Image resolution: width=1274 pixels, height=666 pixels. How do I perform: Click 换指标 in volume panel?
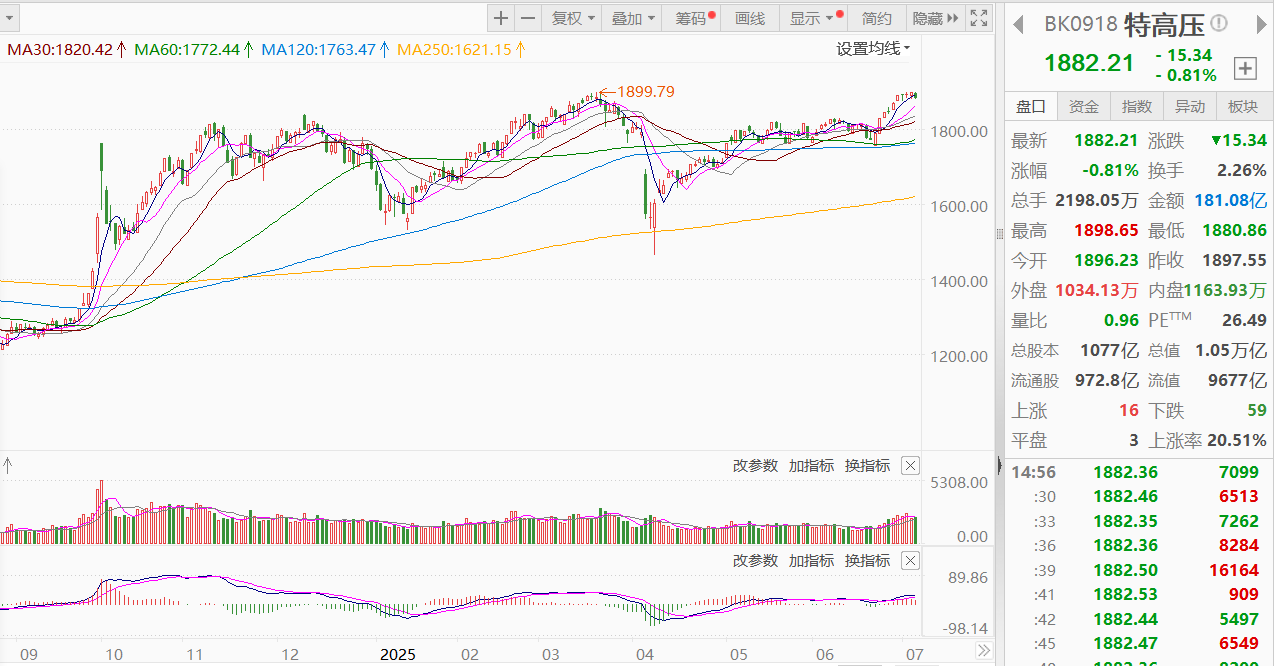(x=867, y=465)
